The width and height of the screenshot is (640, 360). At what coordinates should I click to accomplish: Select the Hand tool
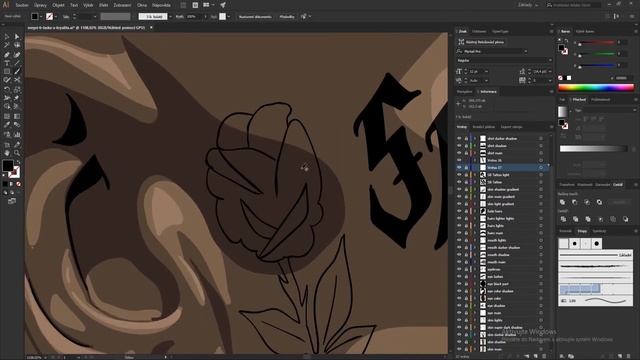coord(7,153)
